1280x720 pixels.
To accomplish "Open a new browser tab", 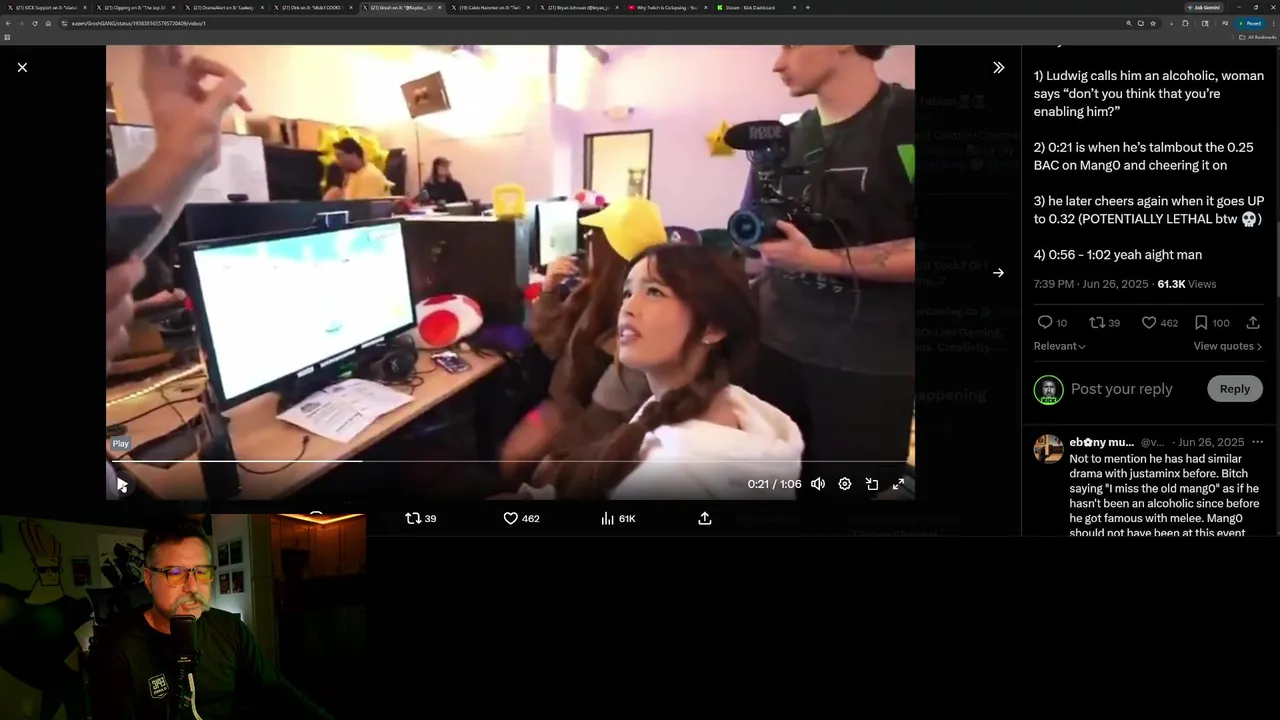I will (x=808, y=7).
